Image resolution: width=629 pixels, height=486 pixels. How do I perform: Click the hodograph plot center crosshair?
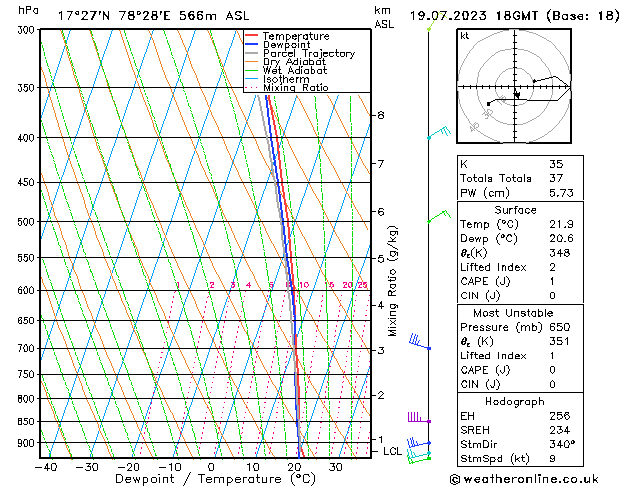[515, 87]
